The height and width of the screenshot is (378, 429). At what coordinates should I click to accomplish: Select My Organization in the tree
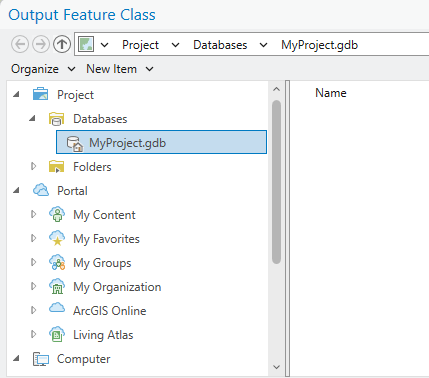[x=117, y=287]
